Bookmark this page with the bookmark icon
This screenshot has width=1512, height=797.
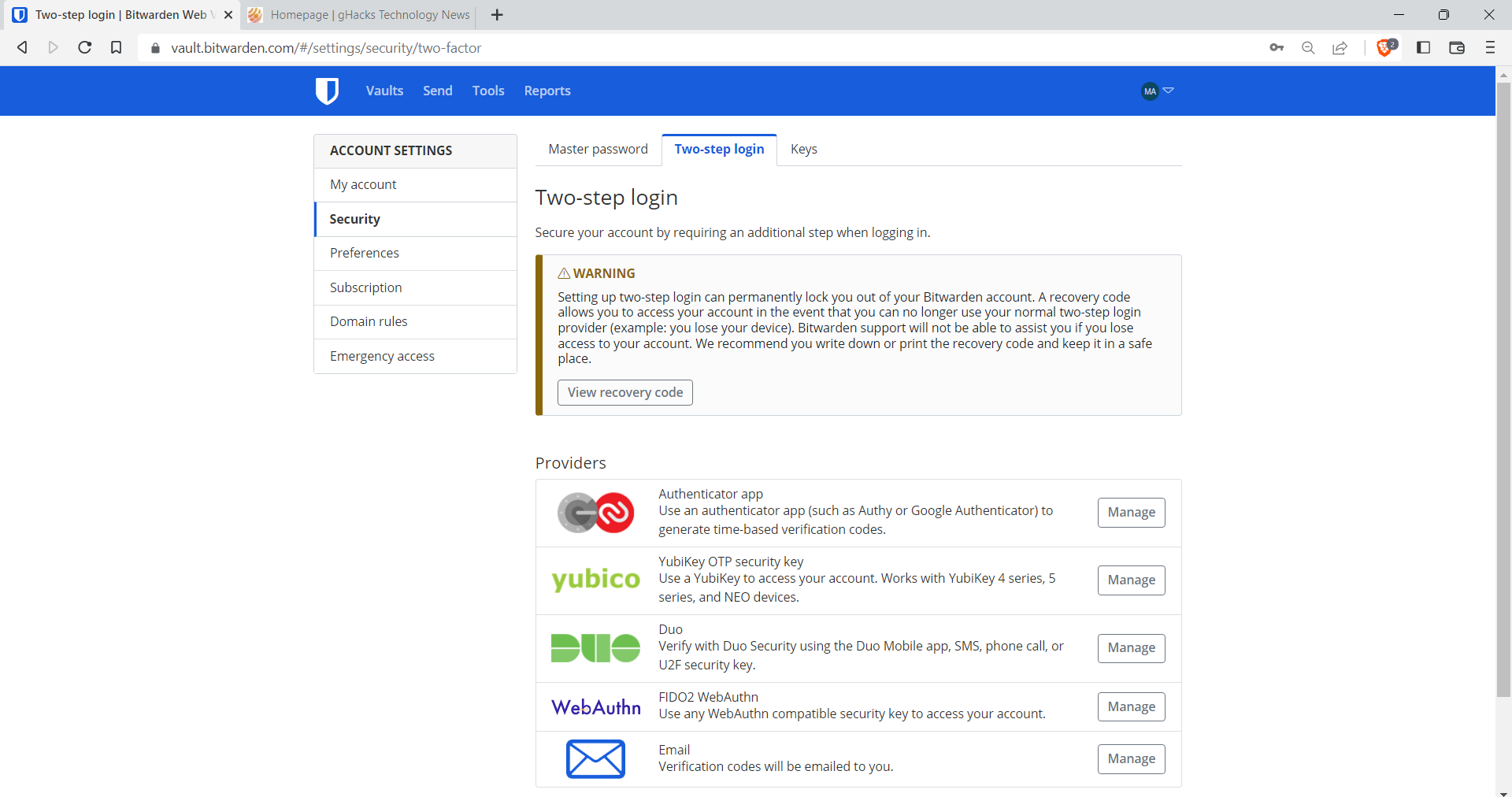click(117, 48)
